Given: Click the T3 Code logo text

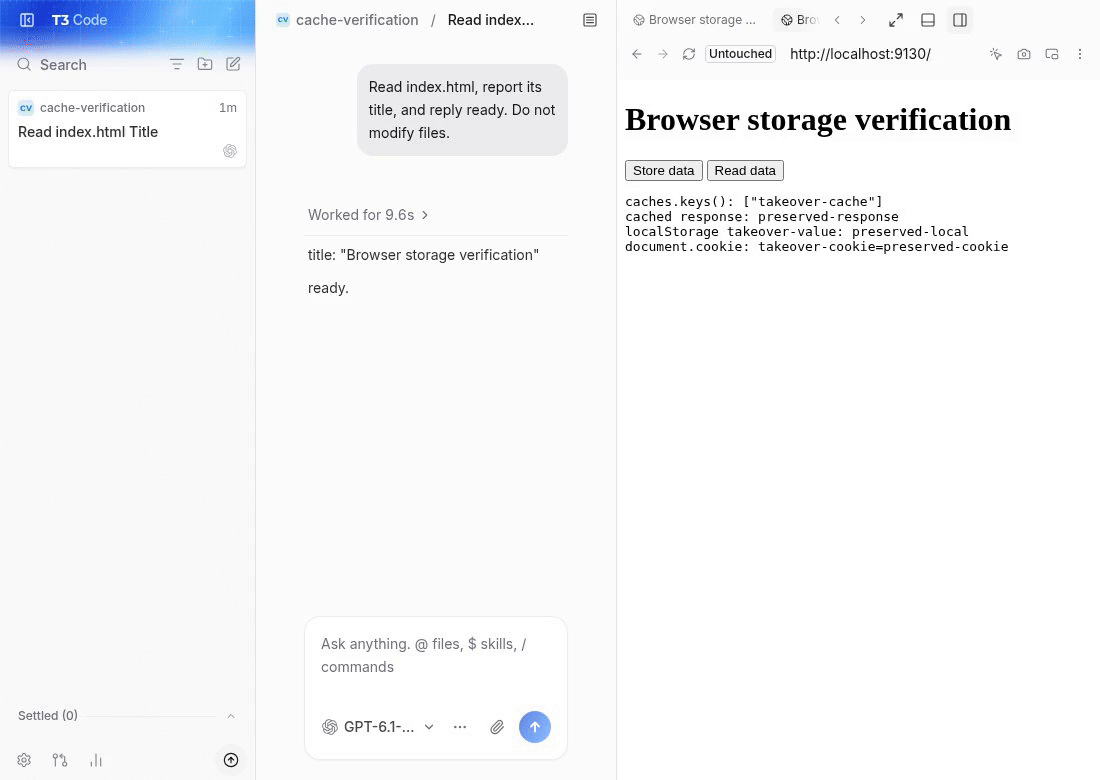Looking at the screenshot, I should 79,20.
